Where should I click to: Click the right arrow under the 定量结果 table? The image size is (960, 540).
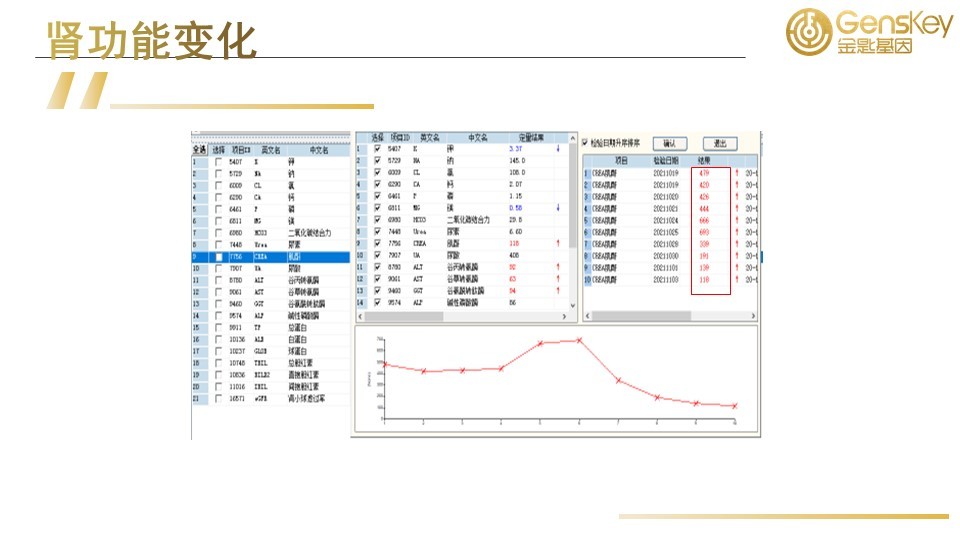pyautogui.click(x=564, y=317)
